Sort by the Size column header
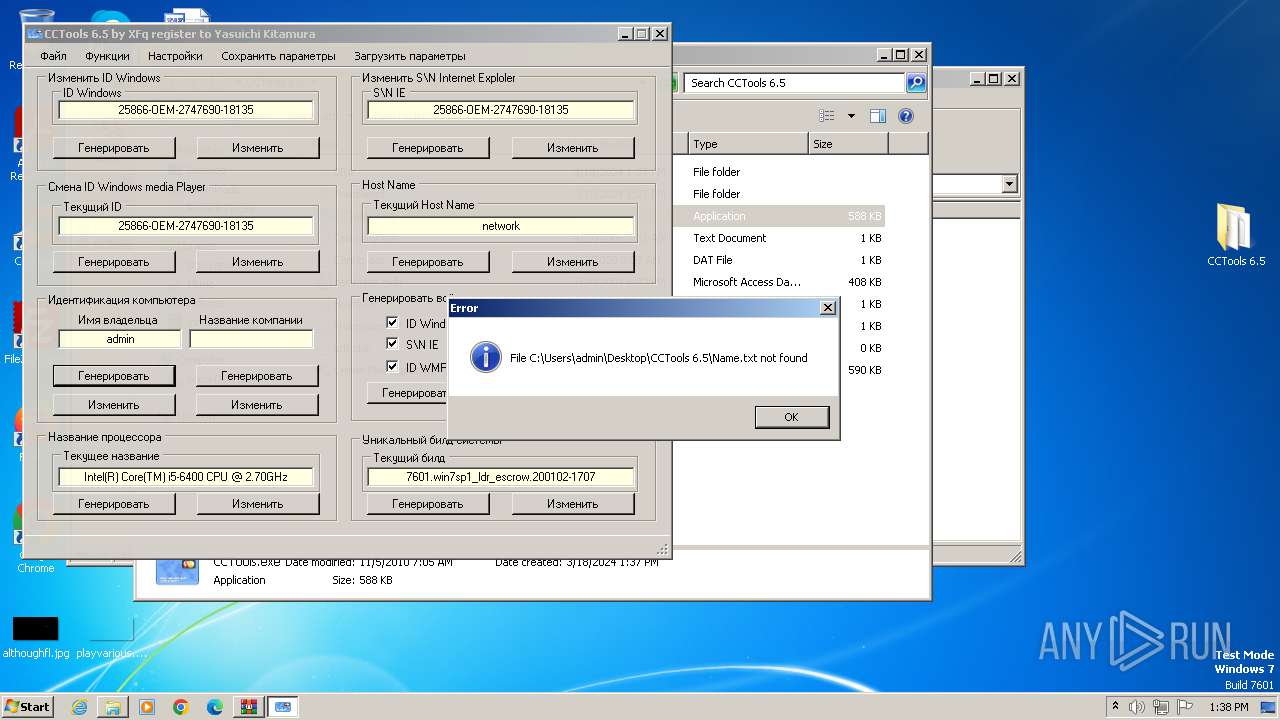The width and height of the screenshot is (1280, 720). point(848,144)
